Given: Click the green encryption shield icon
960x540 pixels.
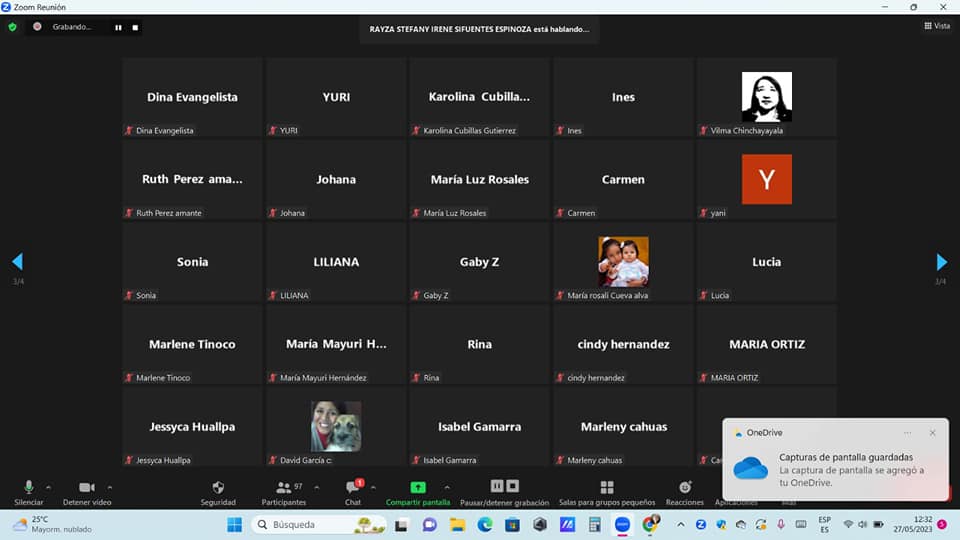Looking at the screenshot, I should point(12,27).
